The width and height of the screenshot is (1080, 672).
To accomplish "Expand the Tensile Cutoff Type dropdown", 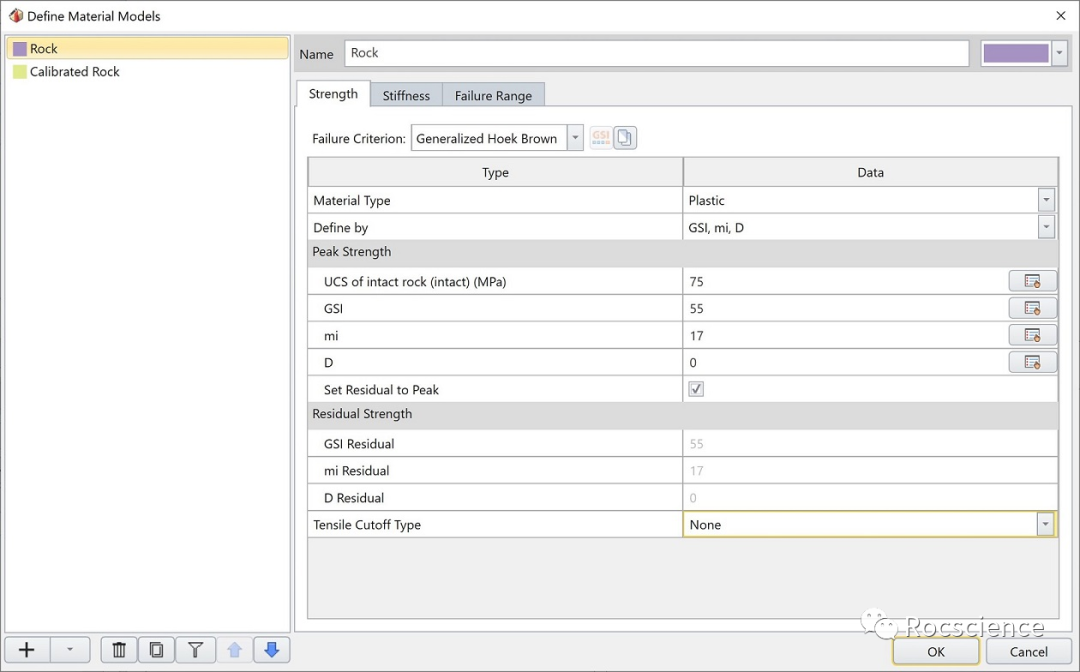I will pos(1046,524).
